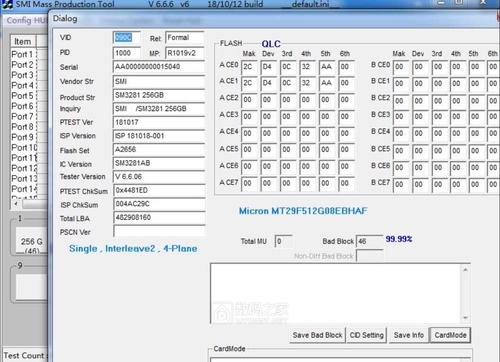The image size is (500, 362).
Task: Click the Tester Version field
Action: click(159, 177)
